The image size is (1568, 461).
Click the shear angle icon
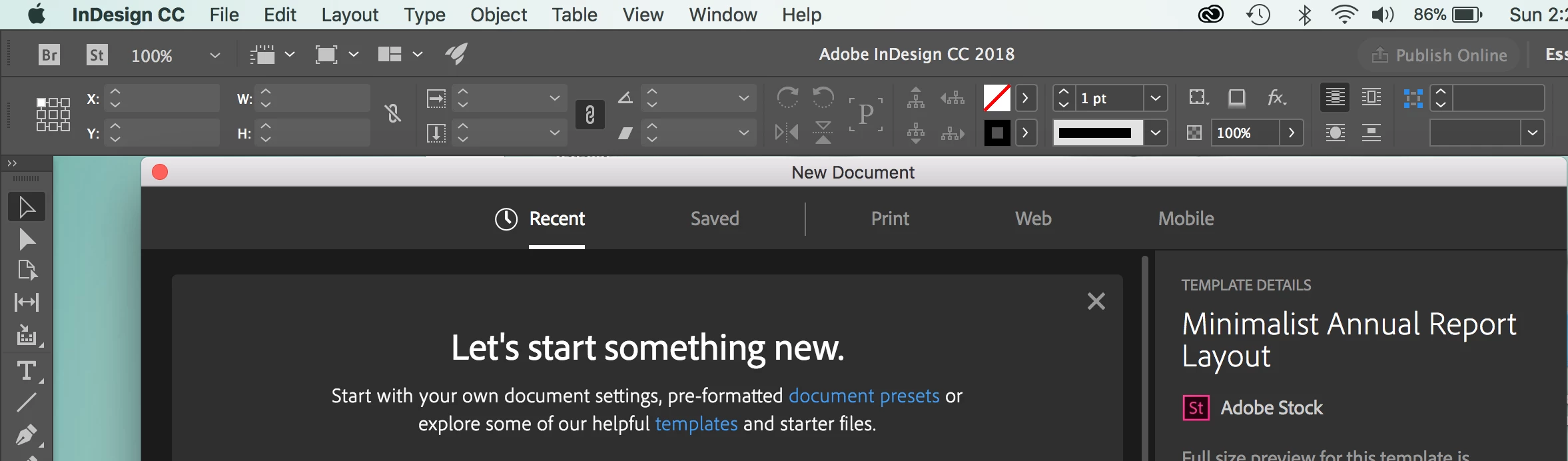click(x=625, y=133)
